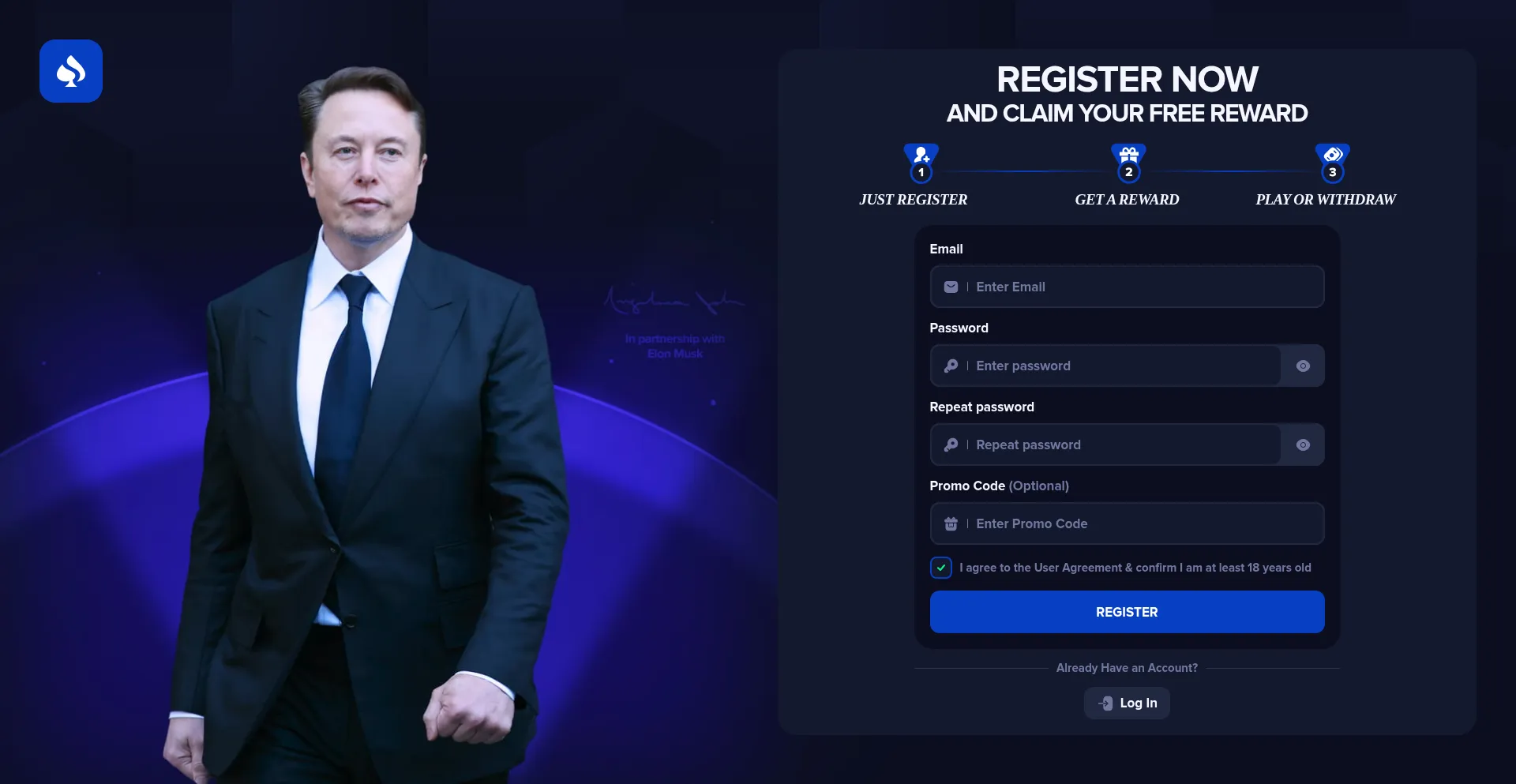Click the login arrow icon beside Log In
The image size is (1516, 784).
pos(1105,703)
